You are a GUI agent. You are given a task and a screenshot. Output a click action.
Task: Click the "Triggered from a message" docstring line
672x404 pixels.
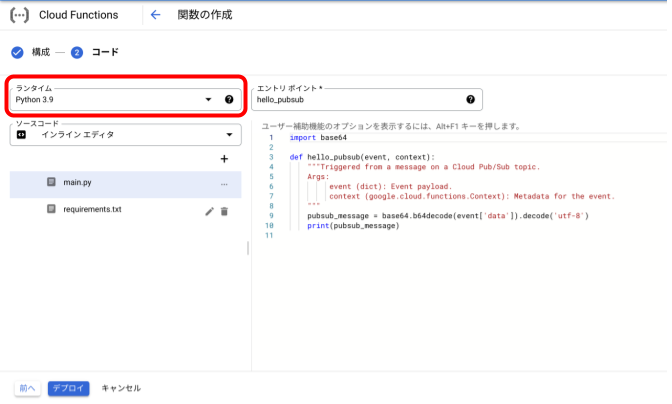(x=423, y=167)
